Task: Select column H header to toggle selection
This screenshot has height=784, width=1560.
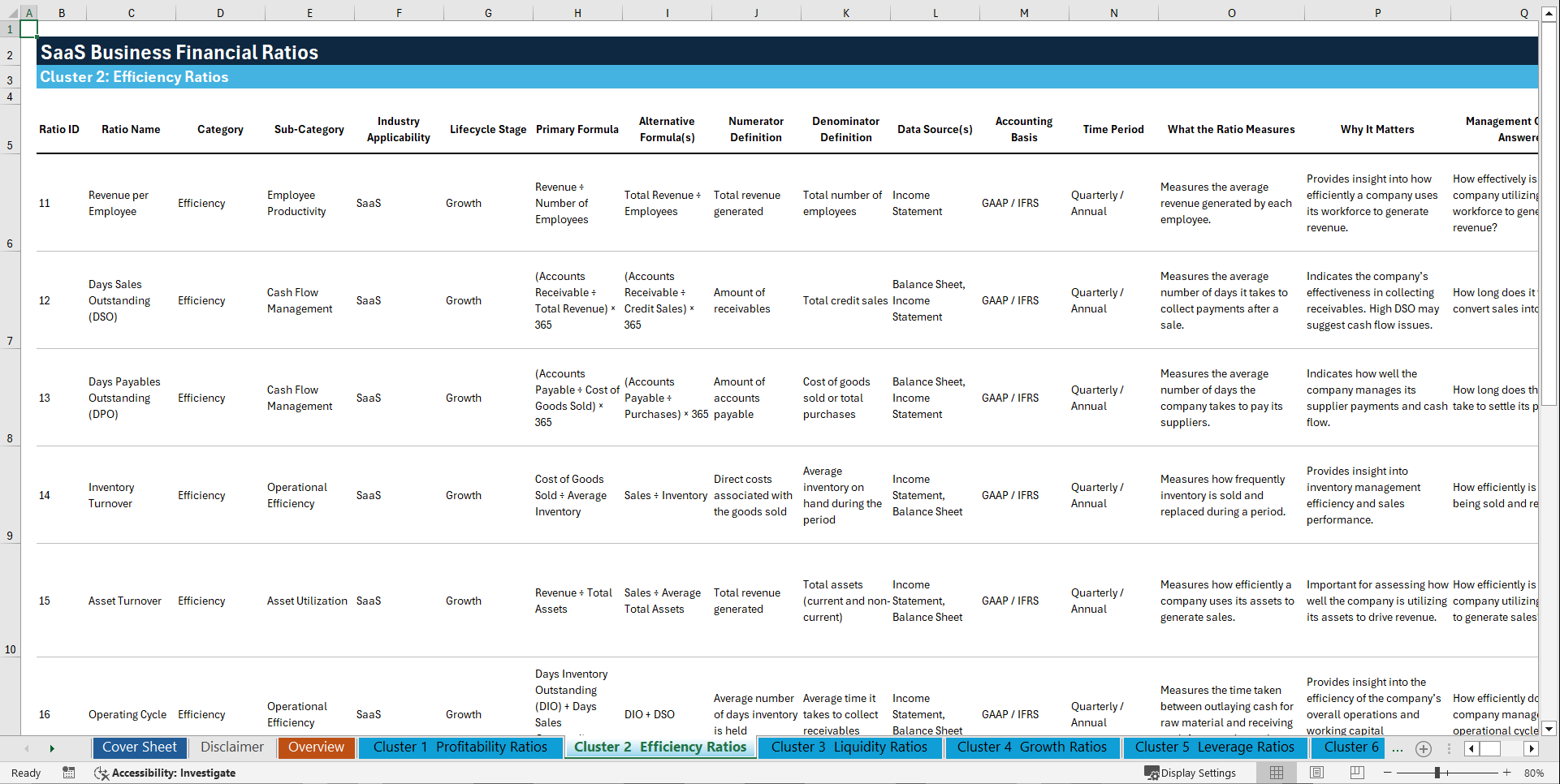Action: 577,12
